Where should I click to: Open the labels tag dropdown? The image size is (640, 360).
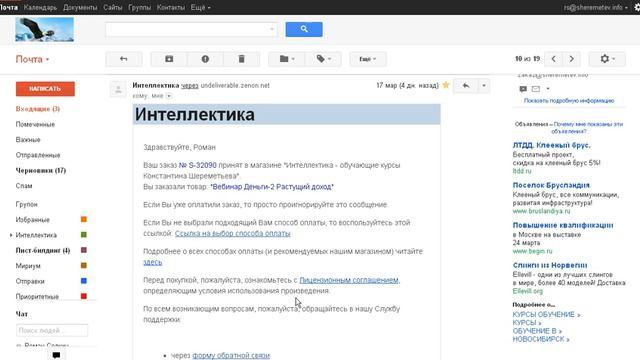[x=323, y=59]
